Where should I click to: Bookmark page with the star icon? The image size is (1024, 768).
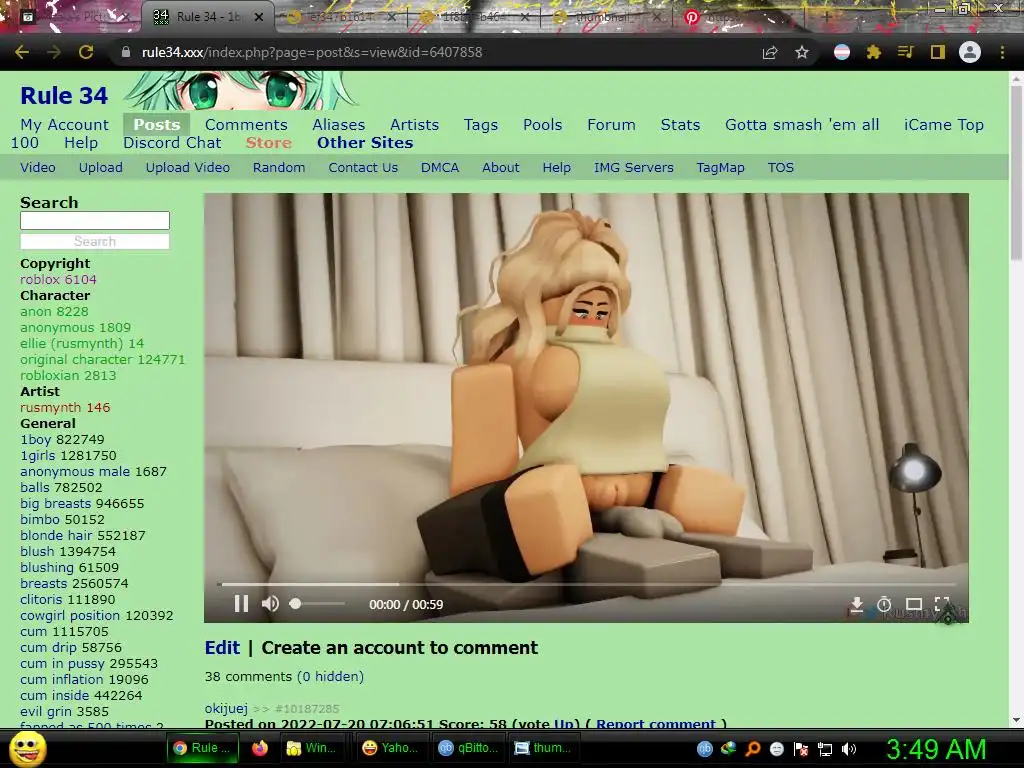click(x=802, y=52)
